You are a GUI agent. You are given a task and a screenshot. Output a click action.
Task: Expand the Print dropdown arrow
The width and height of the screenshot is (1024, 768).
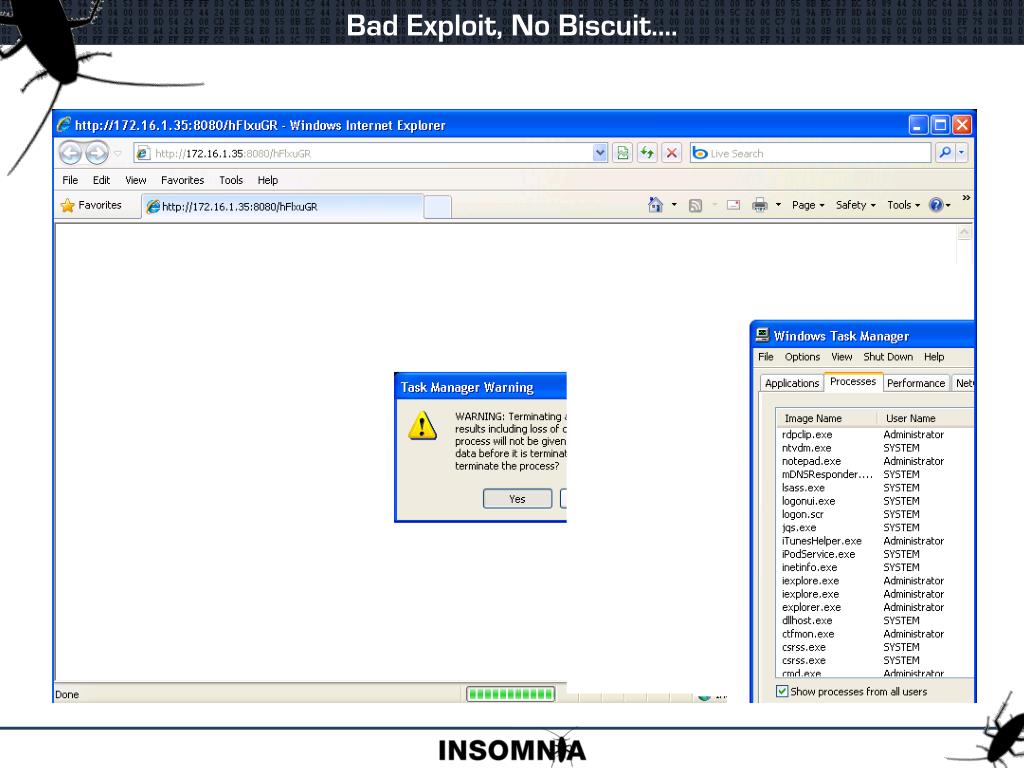click(x=778, y=205)
